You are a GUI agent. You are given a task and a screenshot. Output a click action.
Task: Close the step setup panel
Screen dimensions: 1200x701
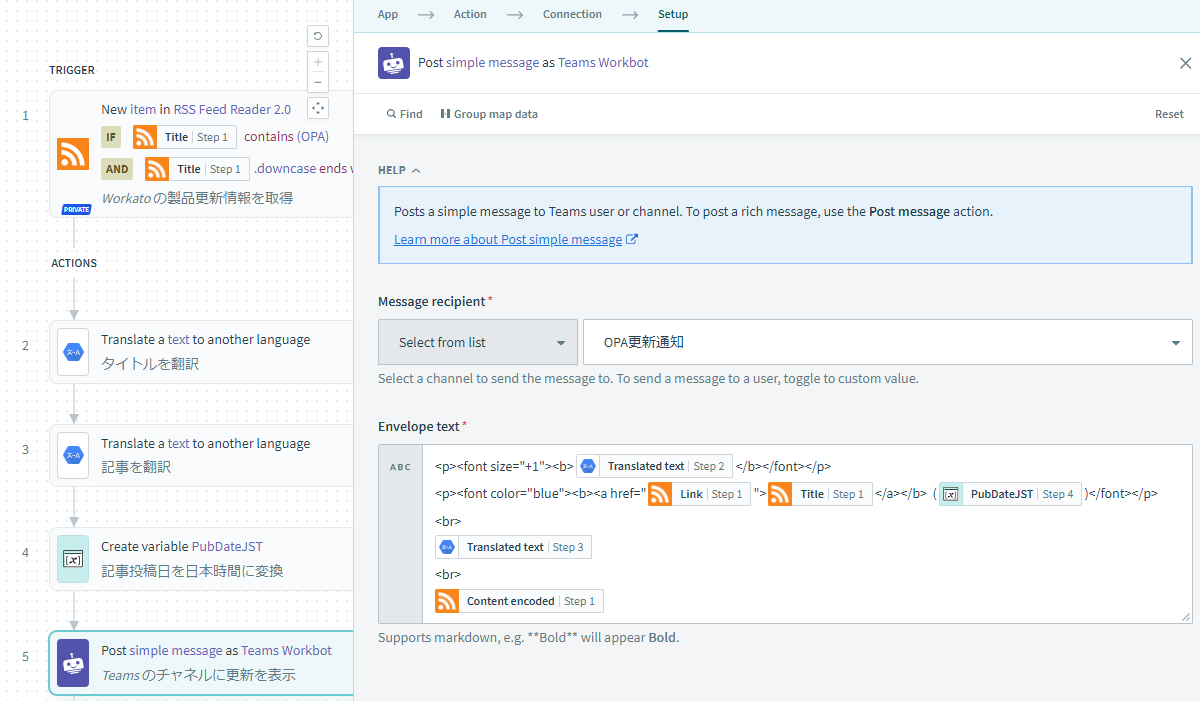[1185, 63]
